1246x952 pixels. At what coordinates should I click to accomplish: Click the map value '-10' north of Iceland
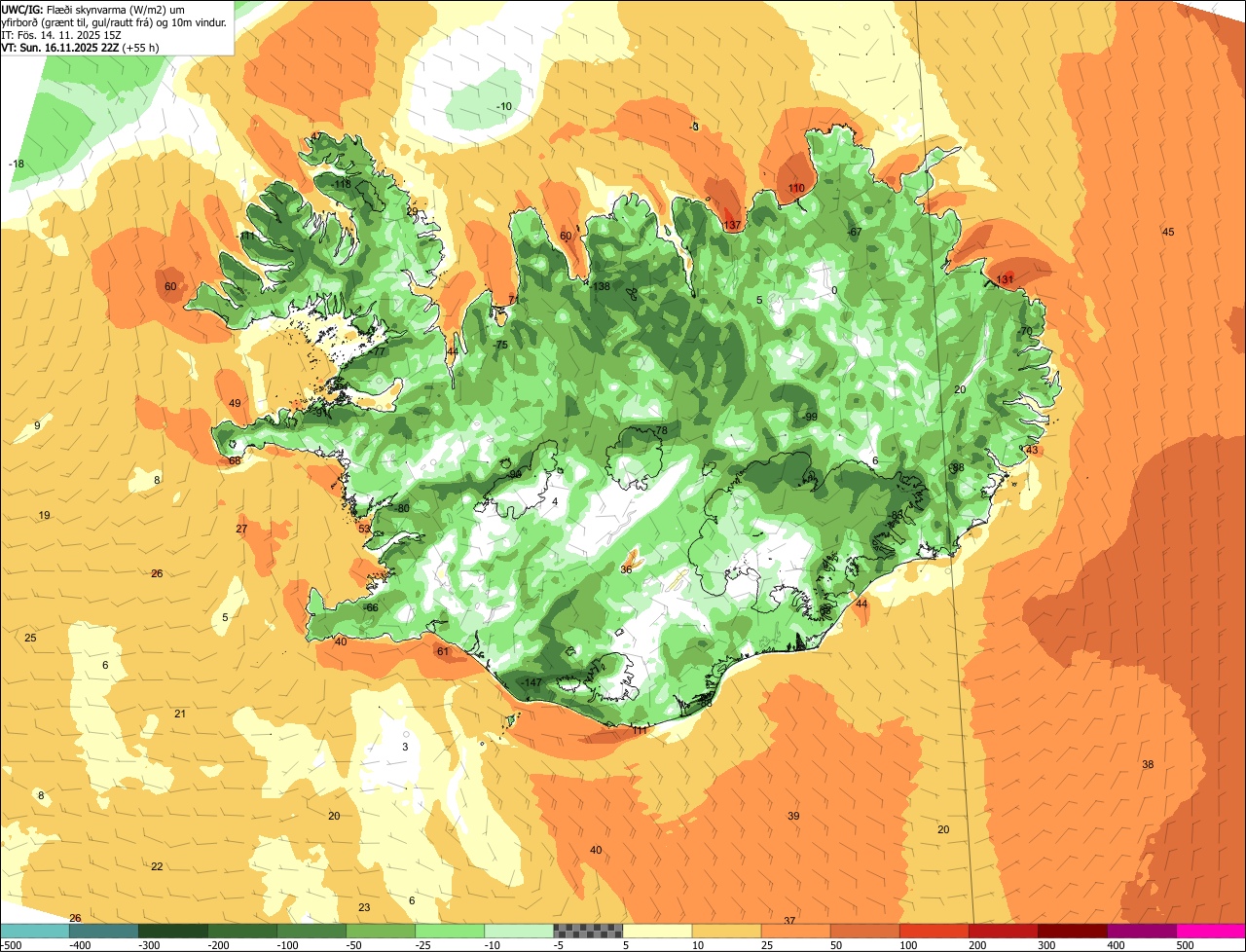(504, 106)
